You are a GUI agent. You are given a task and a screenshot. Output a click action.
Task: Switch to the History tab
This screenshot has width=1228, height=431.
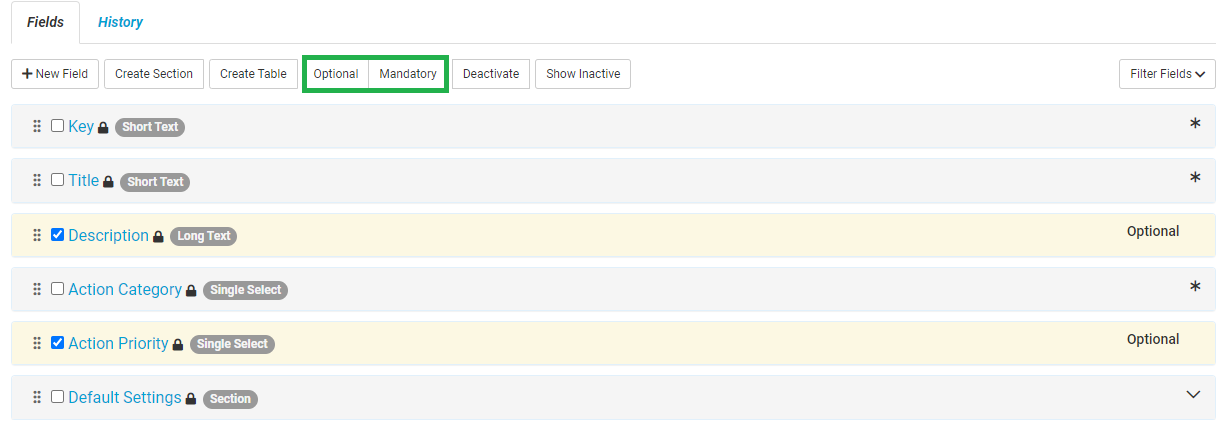pos(120,22)
